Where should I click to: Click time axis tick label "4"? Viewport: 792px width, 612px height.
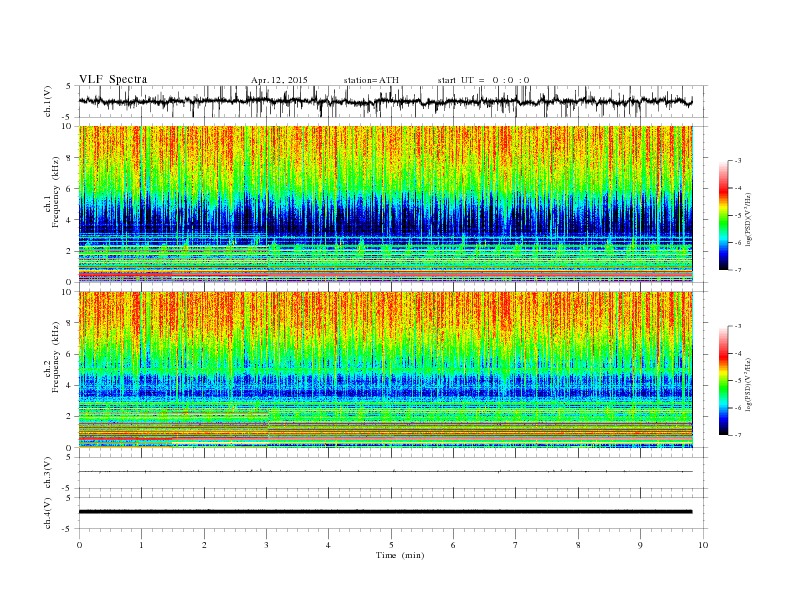click(328, 545)
